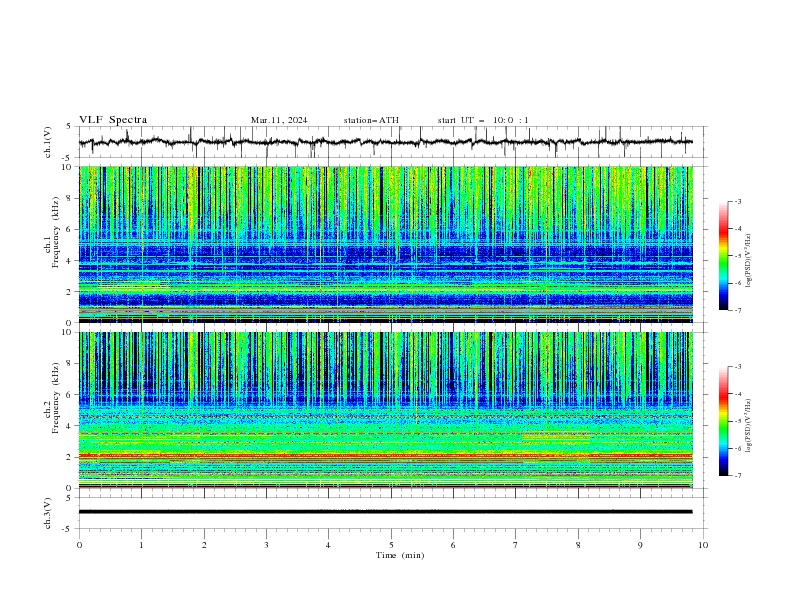Select the "start UT = 10:0 :1" text

point(483,120)
